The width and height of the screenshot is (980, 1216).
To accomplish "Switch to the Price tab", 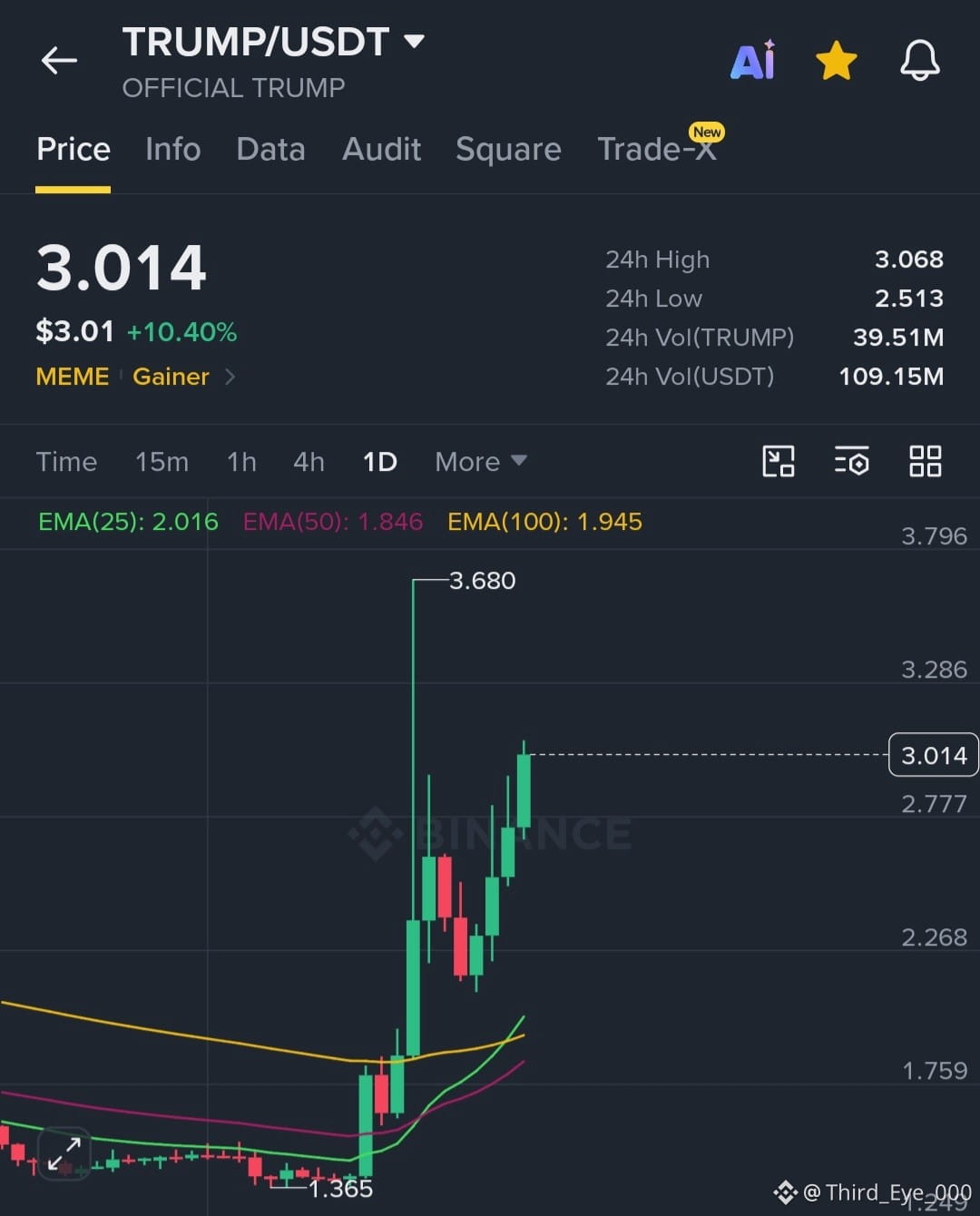I will pyautogui.click(x=73, y=149).
